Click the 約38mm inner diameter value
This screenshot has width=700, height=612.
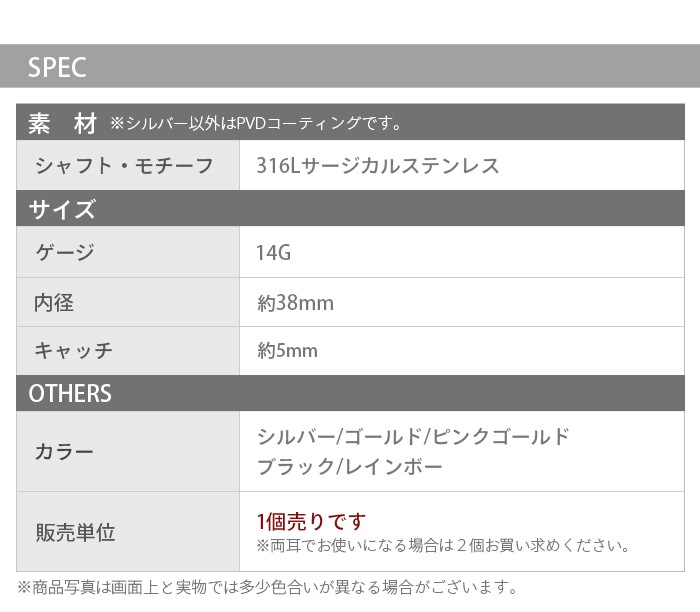click(295, 302)
